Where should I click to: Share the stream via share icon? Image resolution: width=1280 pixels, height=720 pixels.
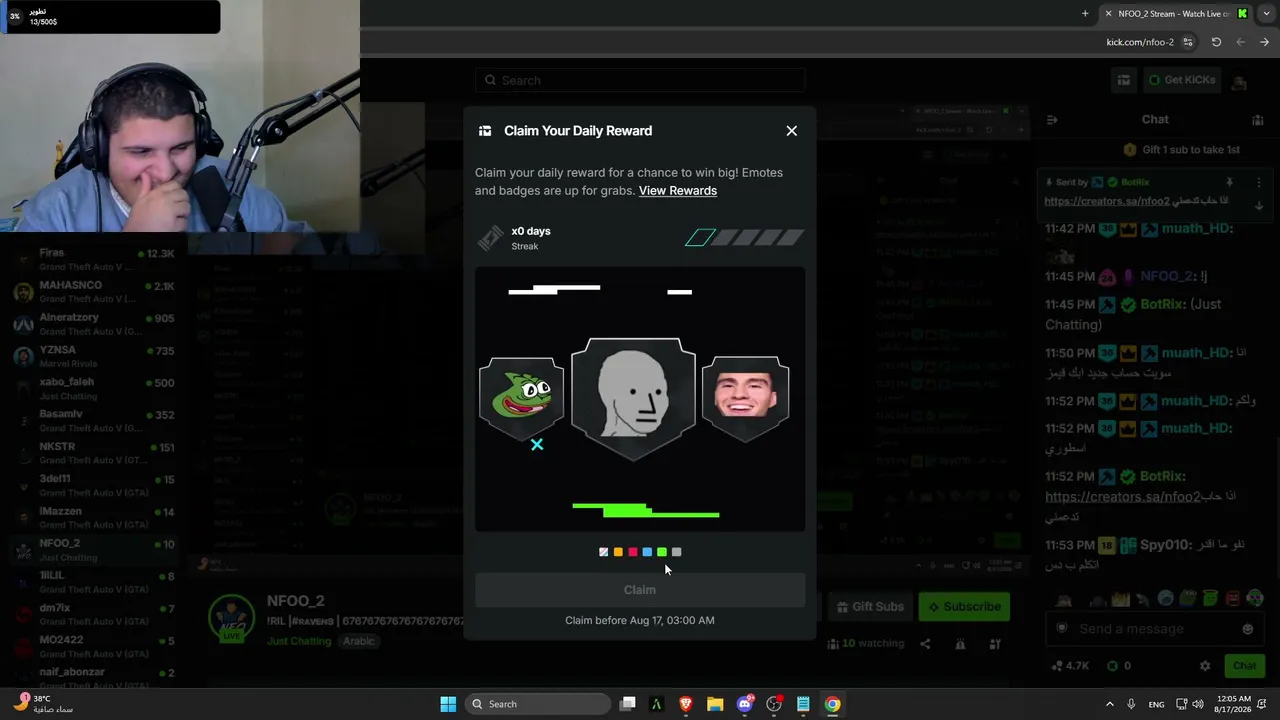[x=925, y=644]
